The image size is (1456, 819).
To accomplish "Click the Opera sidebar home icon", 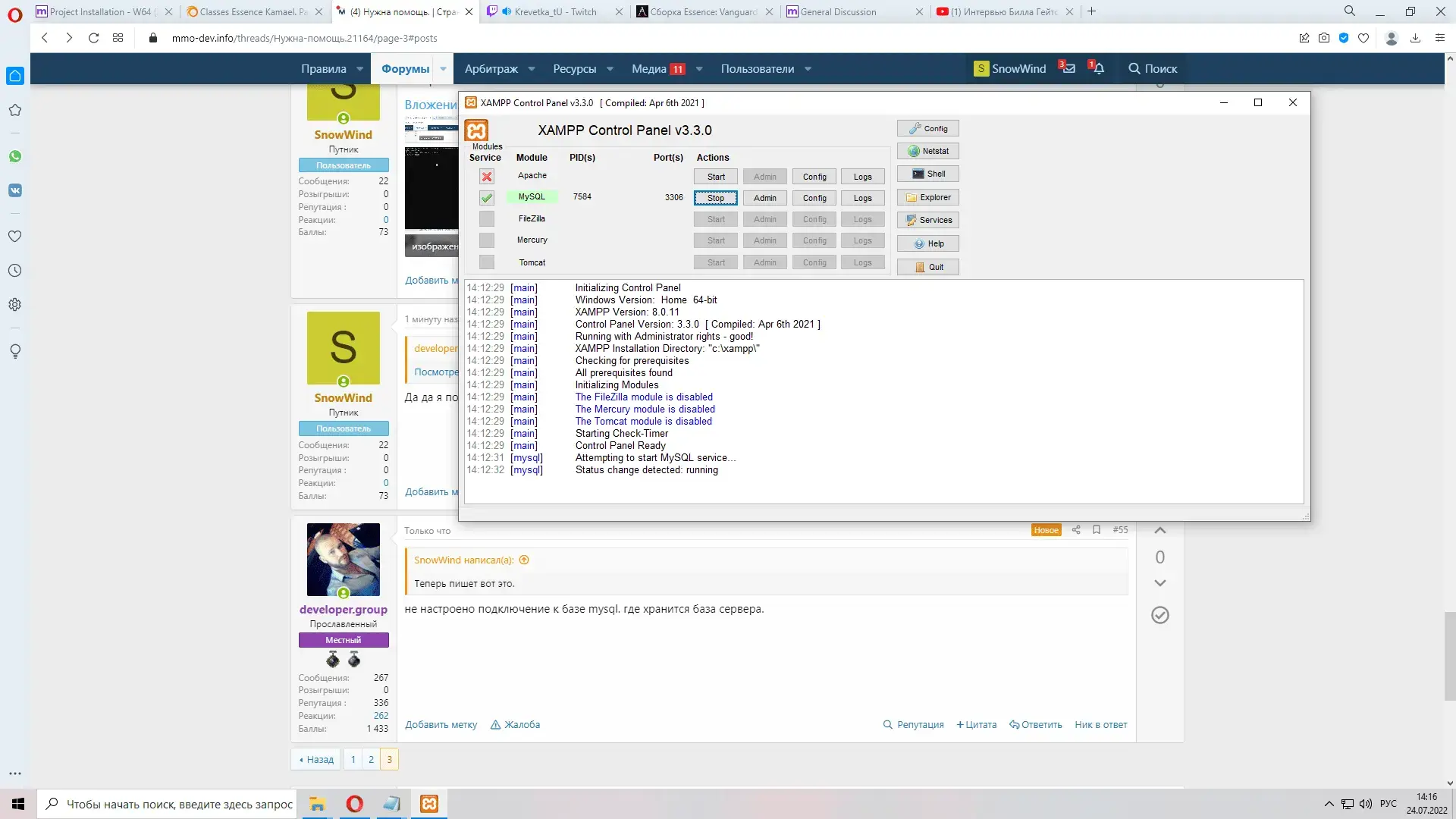I will 15,76.
